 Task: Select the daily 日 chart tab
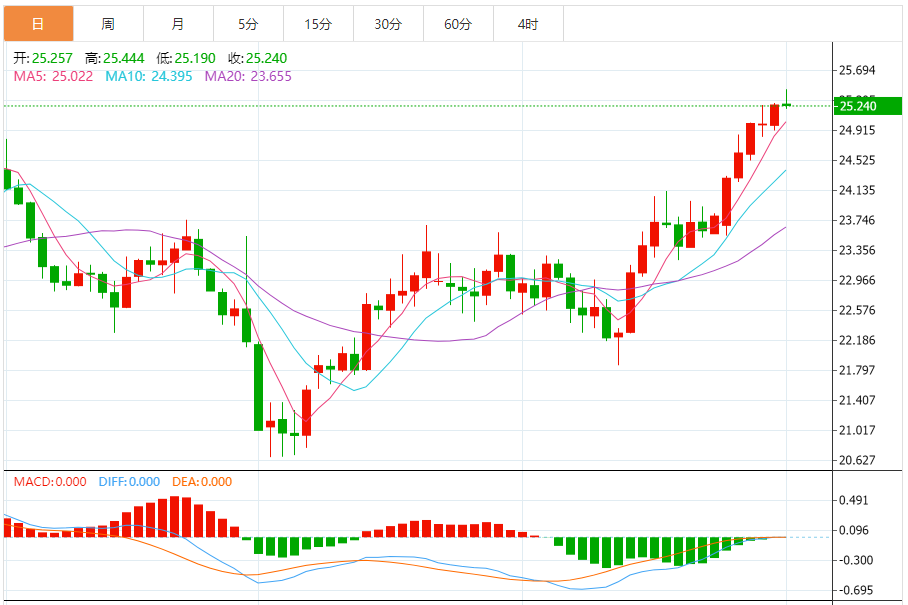[39, 24]
